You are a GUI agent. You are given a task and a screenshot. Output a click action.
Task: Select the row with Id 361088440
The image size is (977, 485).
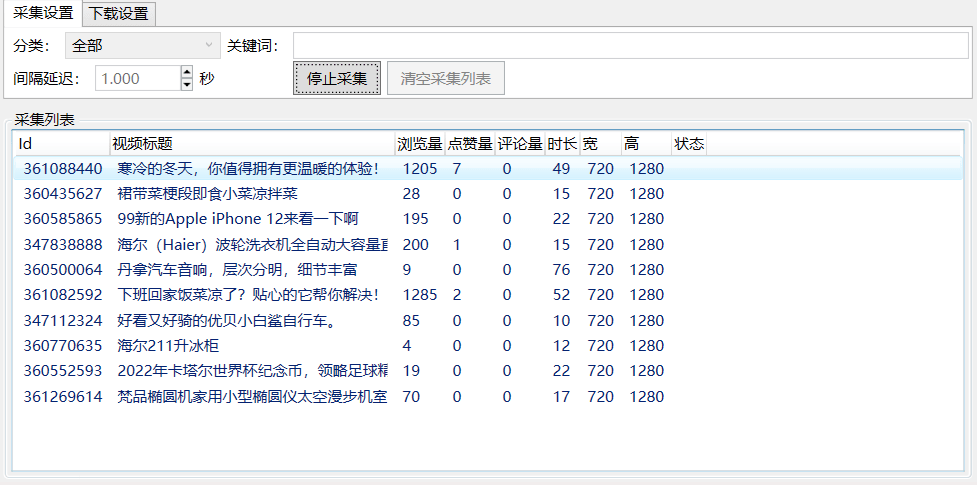click(x=63, y=169)
